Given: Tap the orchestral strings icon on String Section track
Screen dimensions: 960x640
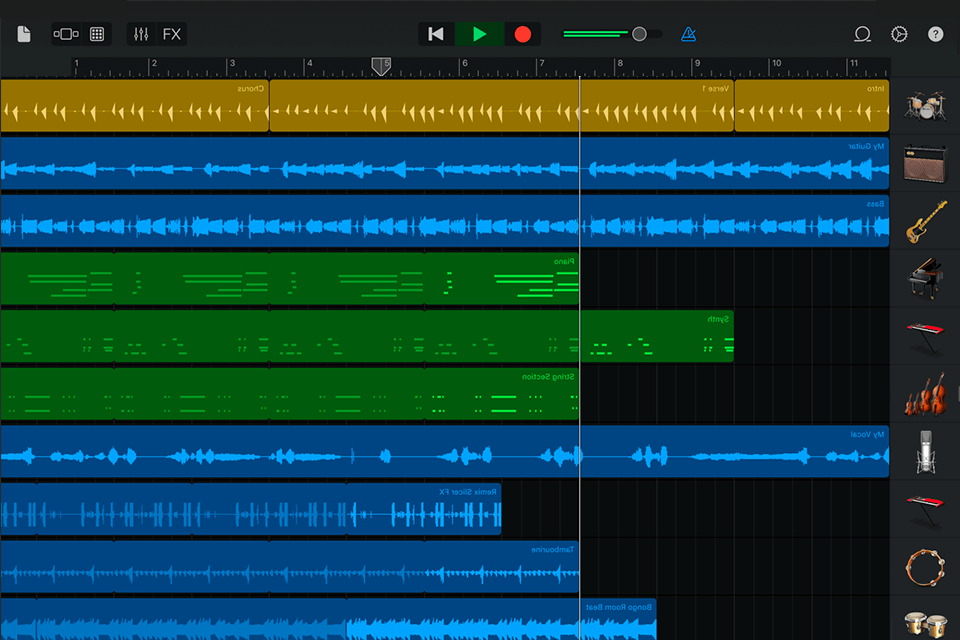Looking at the screenshot, I should 925,394.
